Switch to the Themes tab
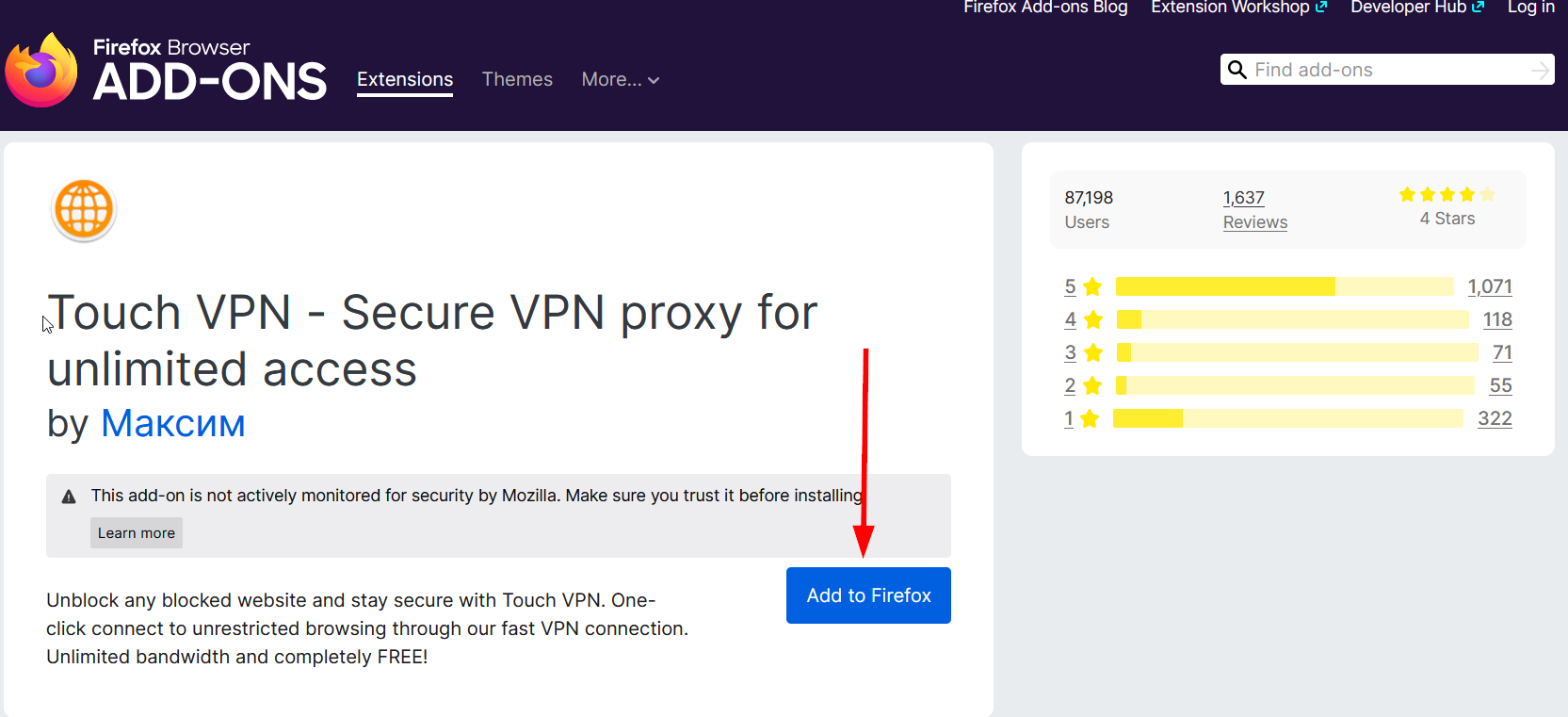This screenshot has width=1568, height=717. [x=517, y=80]
